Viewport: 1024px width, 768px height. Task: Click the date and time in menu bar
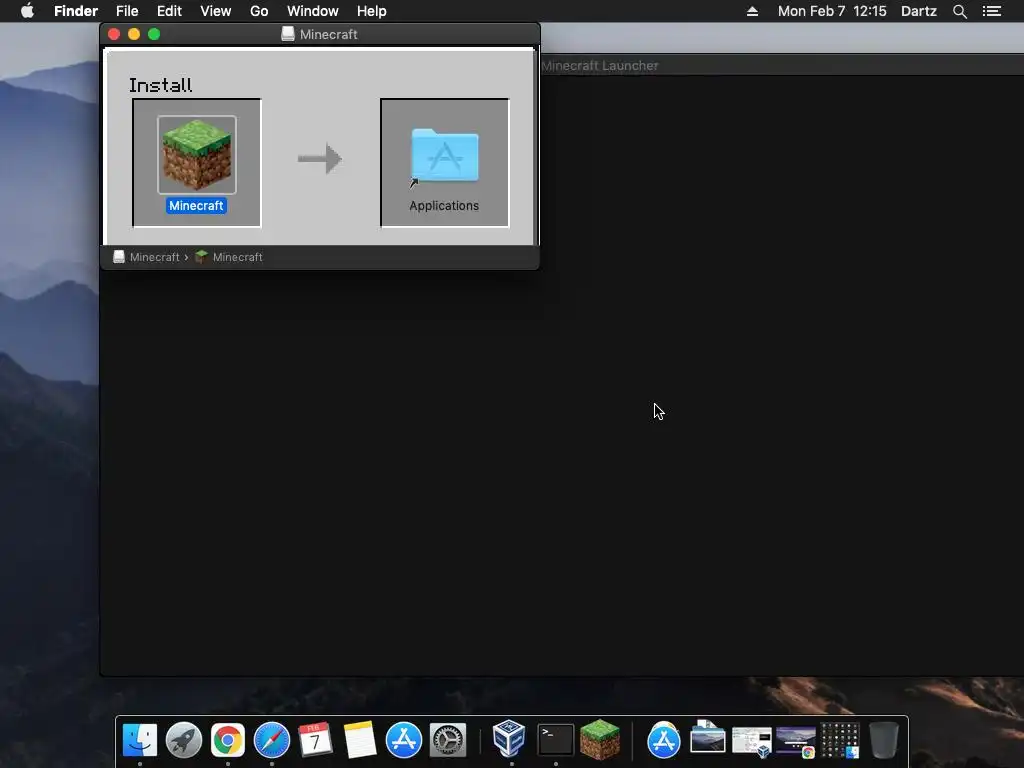(832, 11)
